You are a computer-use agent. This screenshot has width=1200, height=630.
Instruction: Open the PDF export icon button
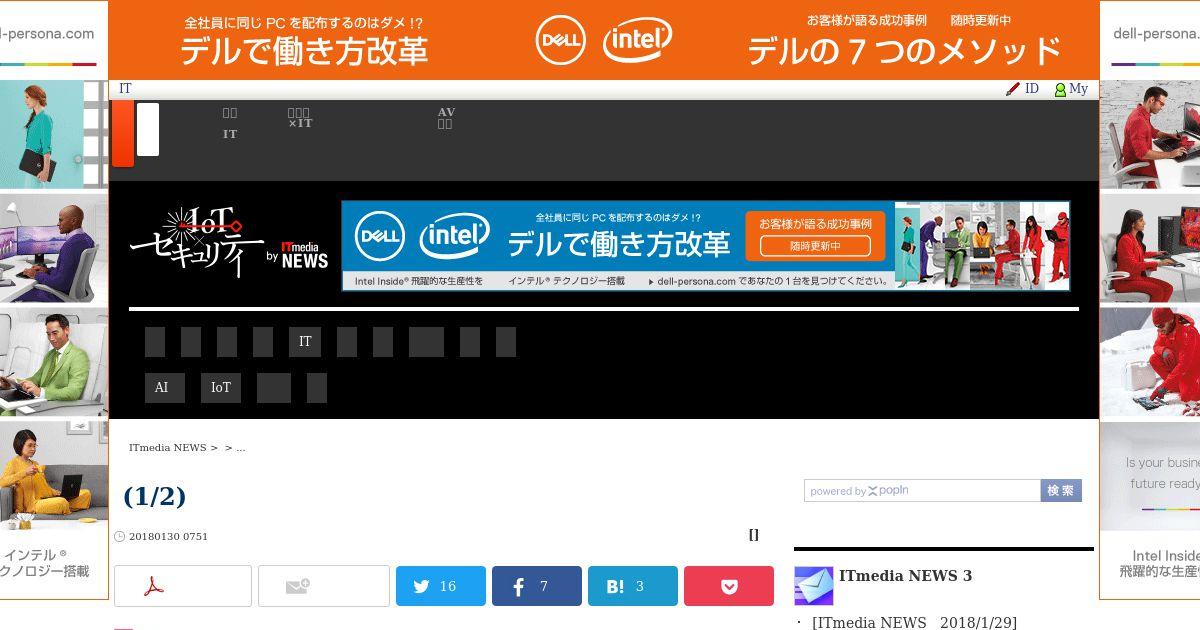(183, 586)
